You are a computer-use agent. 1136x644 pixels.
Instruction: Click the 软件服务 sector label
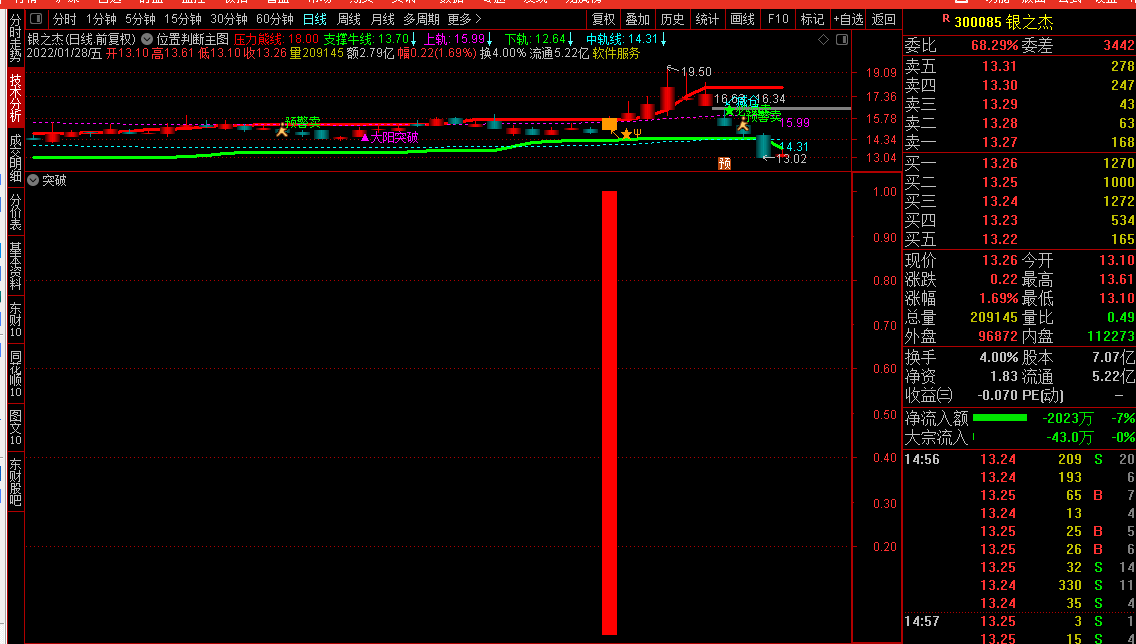616,53
